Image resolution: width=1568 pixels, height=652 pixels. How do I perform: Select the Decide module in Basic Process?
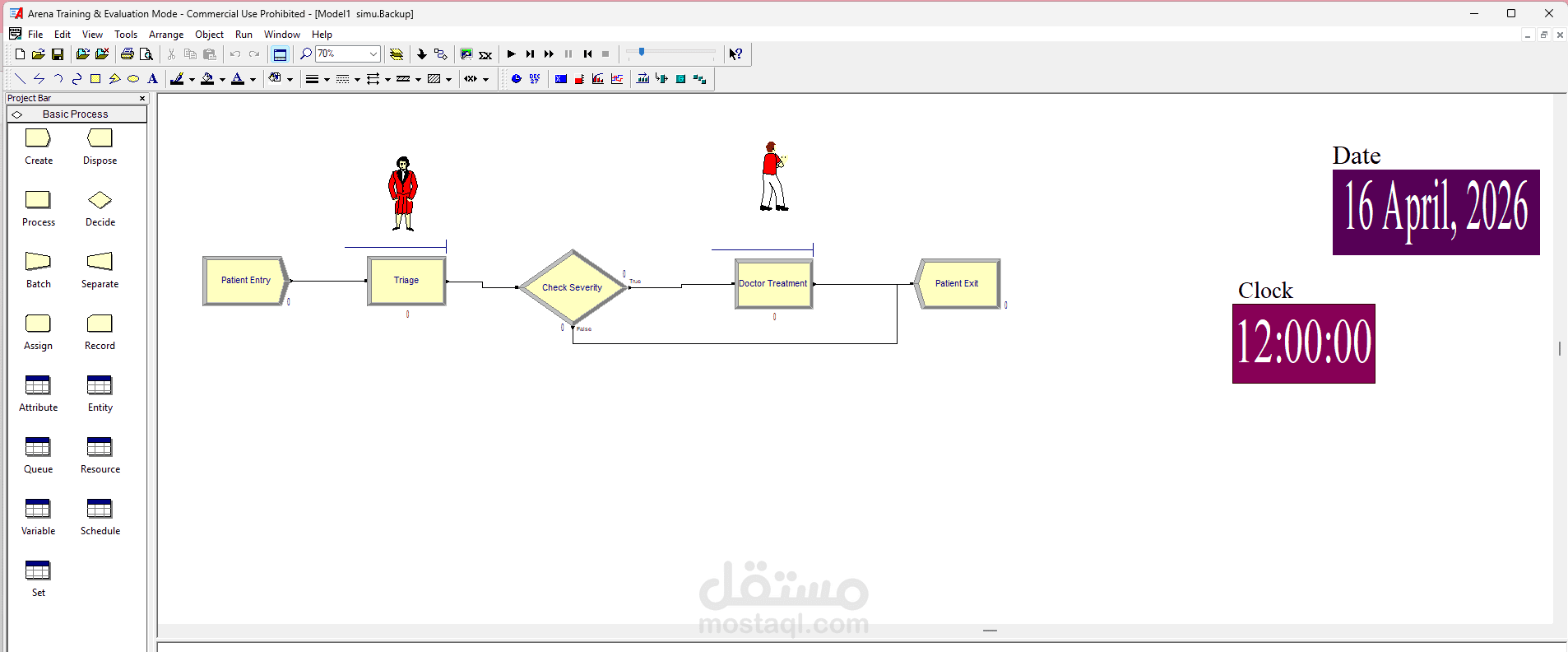pyautogui.click(x=100, y=208)
